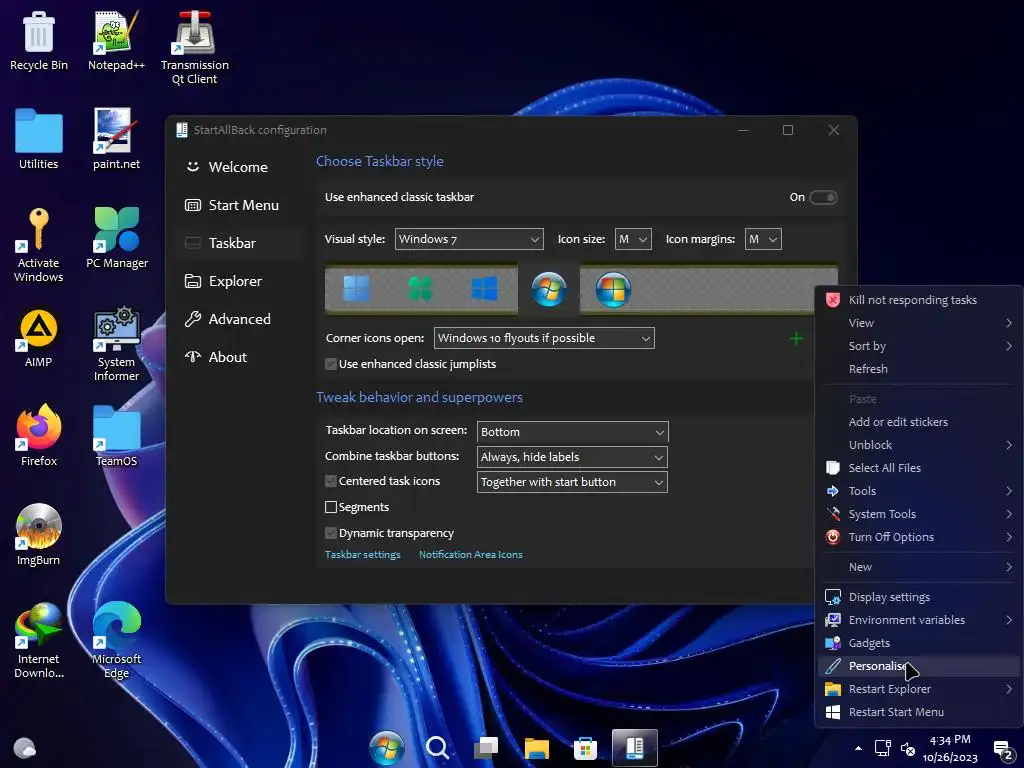This screenshot has height=768, width=1024.
Task: Click StartAllBack taskbar button
Action: [x=635, y=748]
